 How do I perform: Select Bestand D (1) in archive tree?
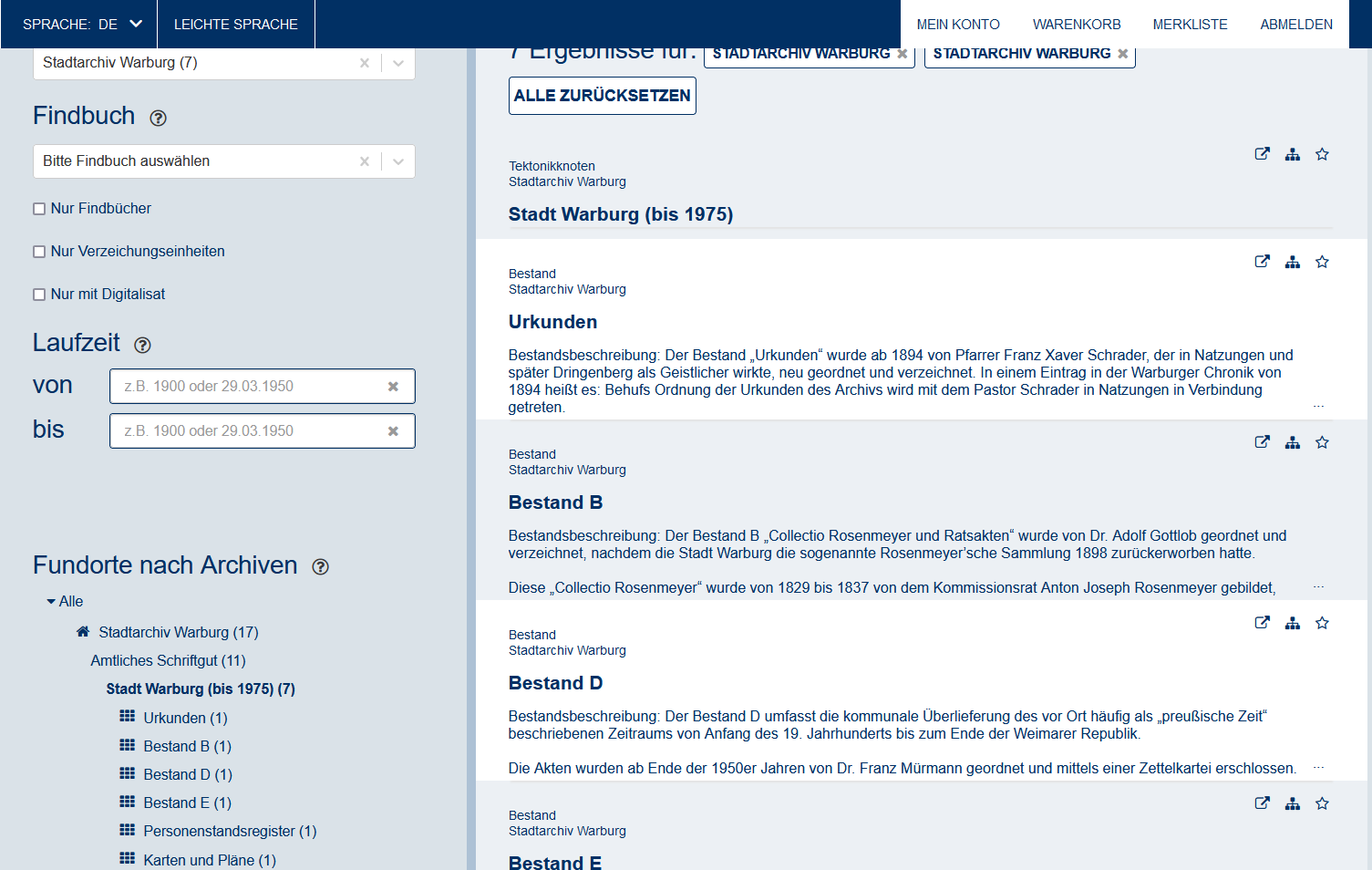pyautogui.click(x=188, y=774)
